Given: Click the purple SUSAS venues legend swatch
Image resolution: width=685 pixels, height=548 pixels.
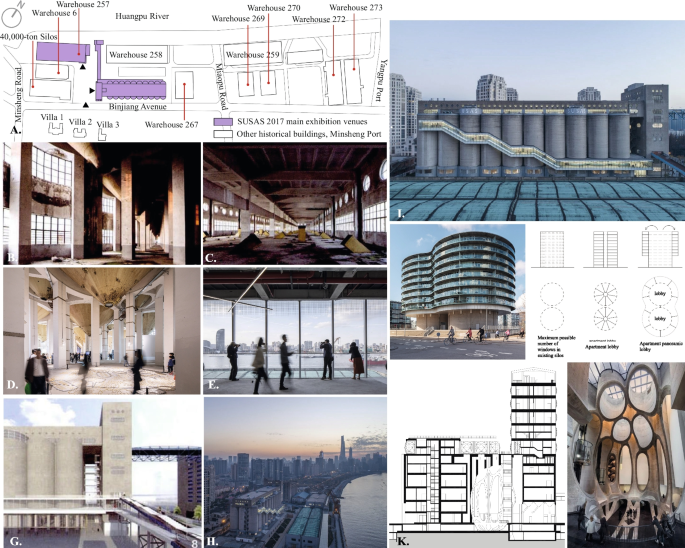Looking at the screenshot, I should click(x=222, y=120).
